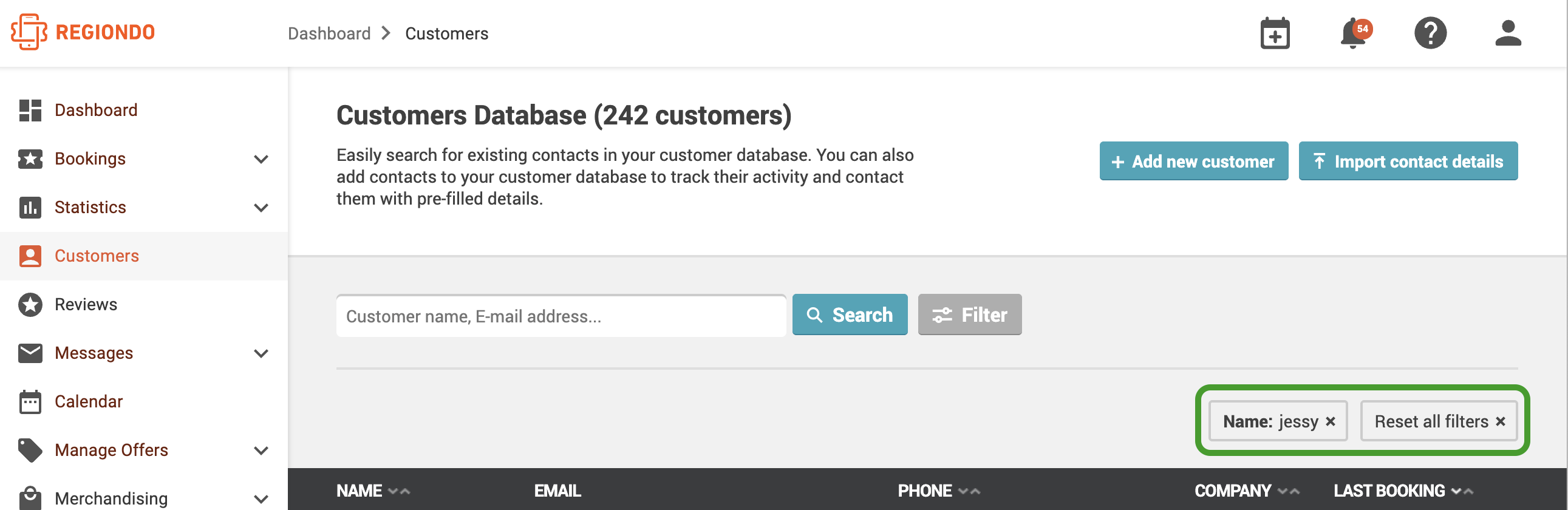Click the Regiondo logo
Image resolution: width=1568 pixels, height=510 pixels.
83,32
